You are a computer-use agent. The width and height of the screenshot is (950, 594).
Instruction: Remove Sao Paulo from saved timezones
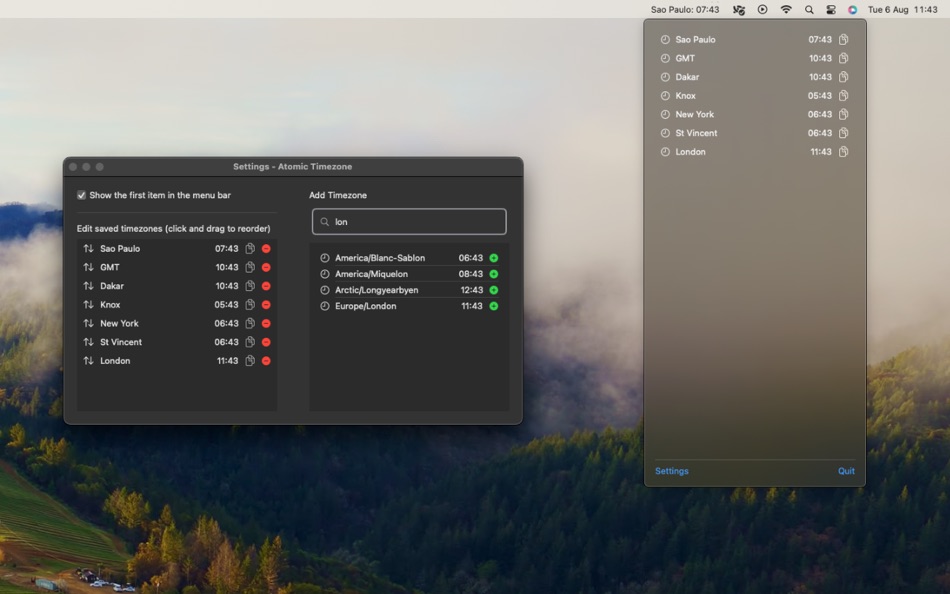(266, 249)
